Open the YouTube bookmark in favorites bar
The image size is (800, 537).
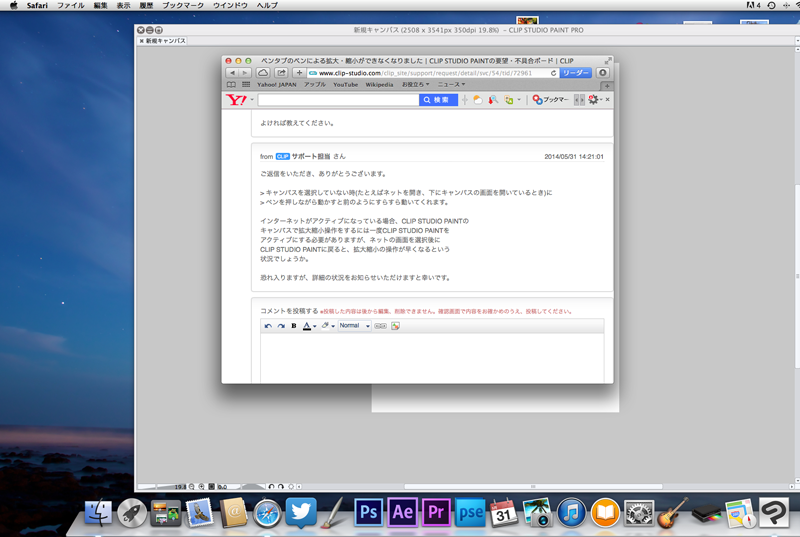pos(345,85)
